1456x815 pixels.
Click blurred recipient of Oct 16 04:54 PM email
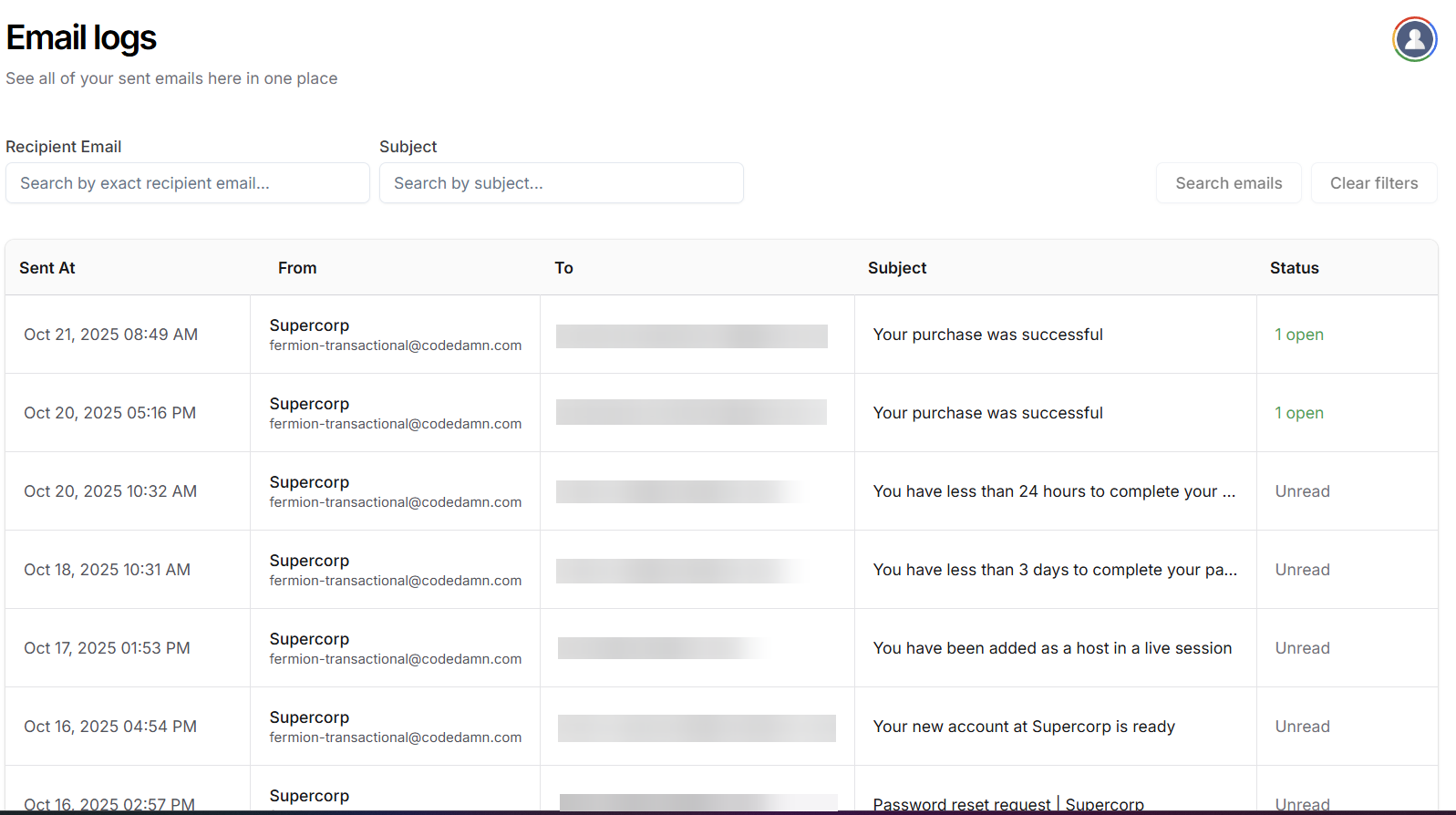coord(697,727)
